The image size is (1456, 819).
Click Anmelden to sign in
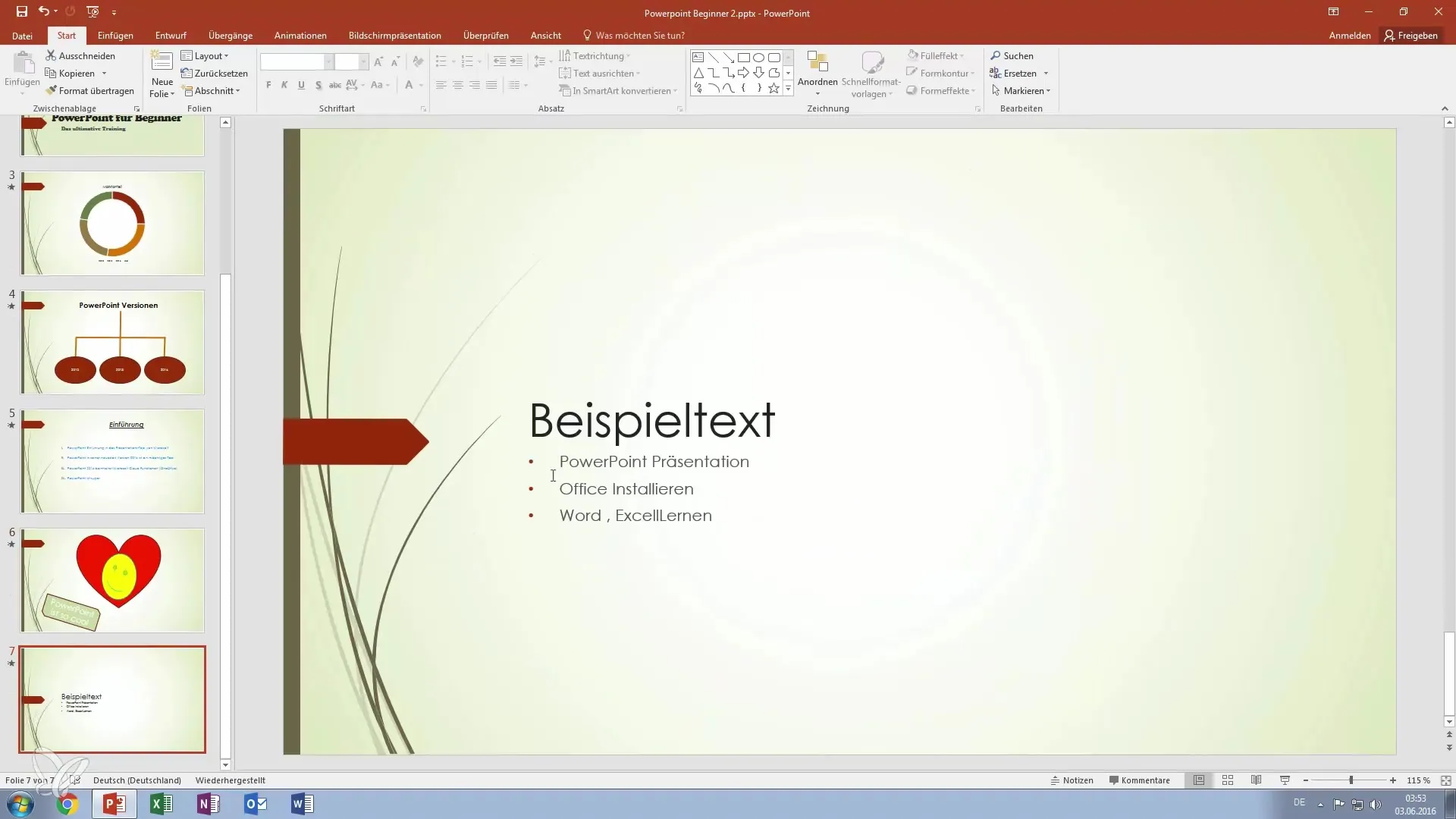(x=1350, y=36)
